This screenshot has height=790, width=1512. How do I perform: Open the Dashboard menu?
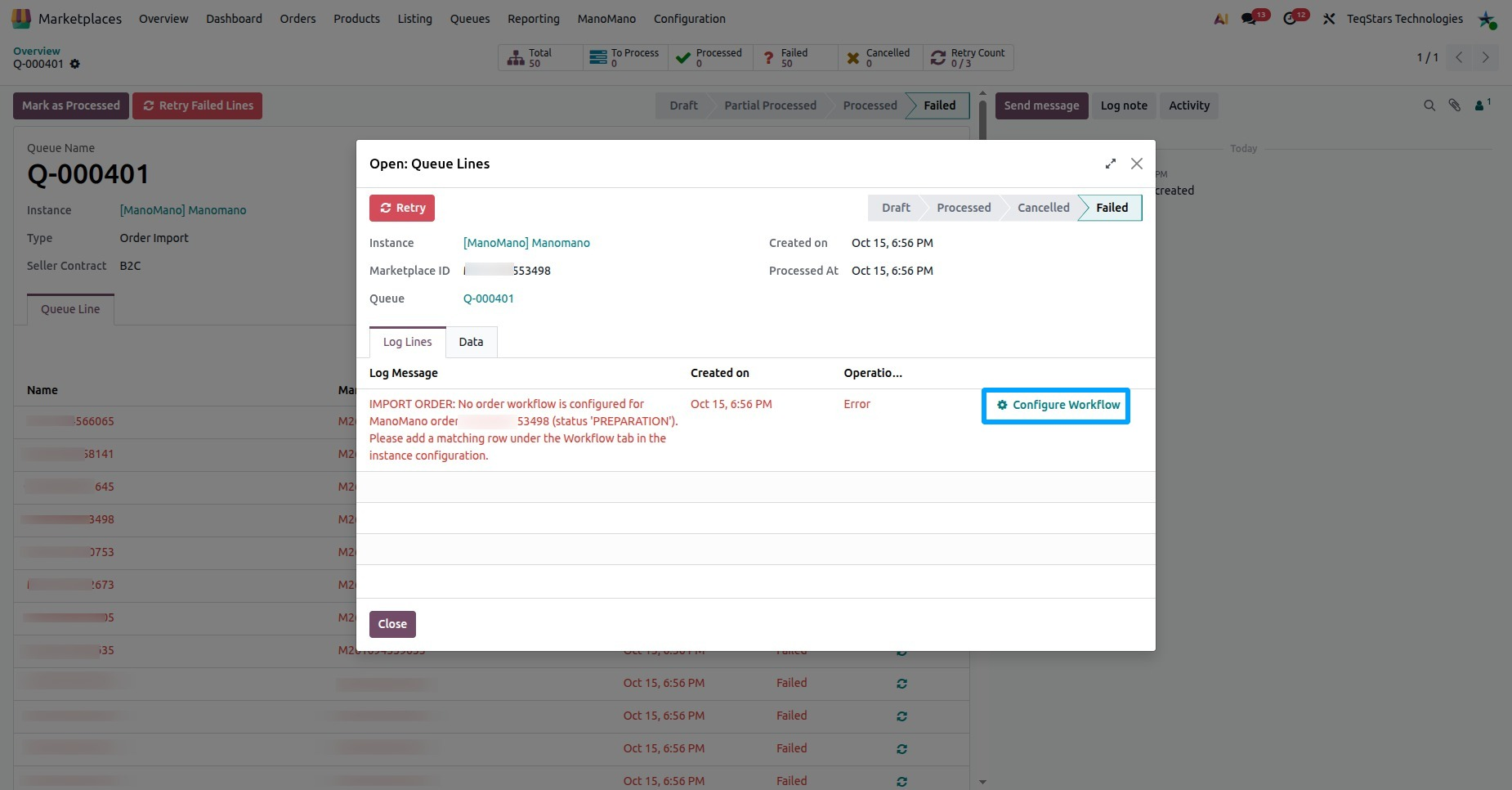click(x=234, y=19)
